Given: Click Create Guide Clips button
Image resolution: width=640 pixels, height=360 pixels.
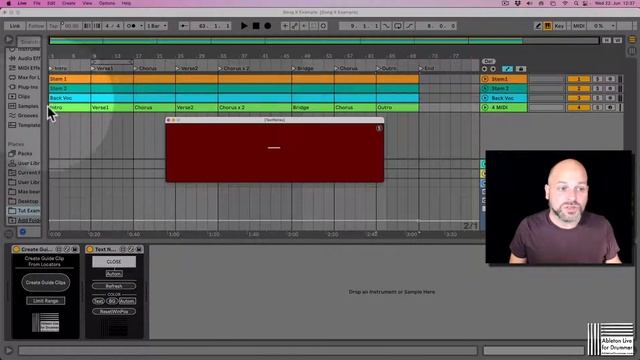Looking at the screenshot, I should [x=46, y=282].
